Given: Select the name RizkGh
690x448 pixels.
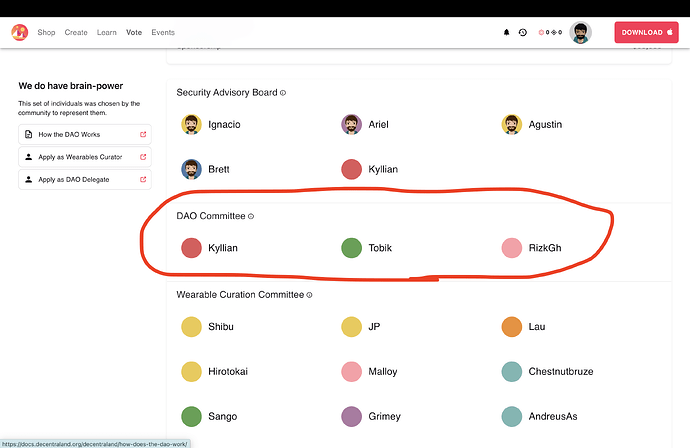Looking at the screenshot, I should 545,248.
